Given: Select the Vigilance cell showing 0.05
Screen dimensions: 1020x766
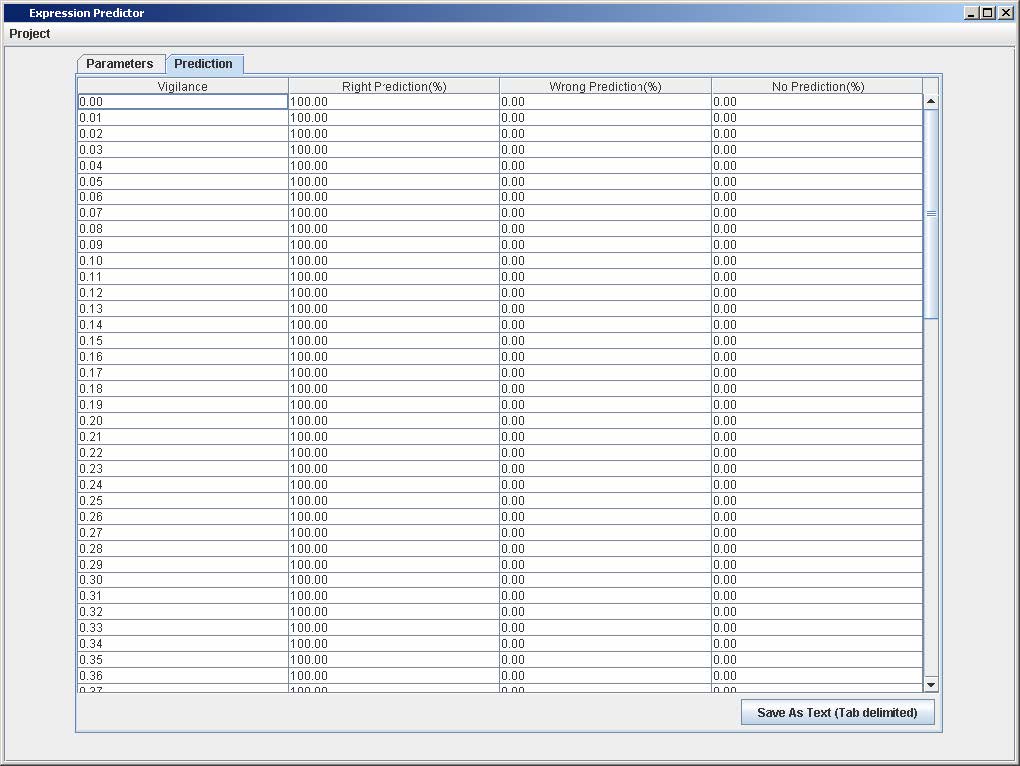Looking at the screenshot, I should tap(183, 182).
